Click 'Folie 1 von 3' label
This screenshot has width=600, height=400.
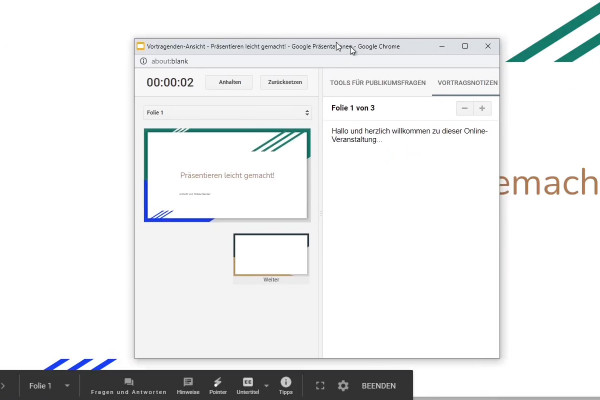pyautogui.click(x=353, y=108)
